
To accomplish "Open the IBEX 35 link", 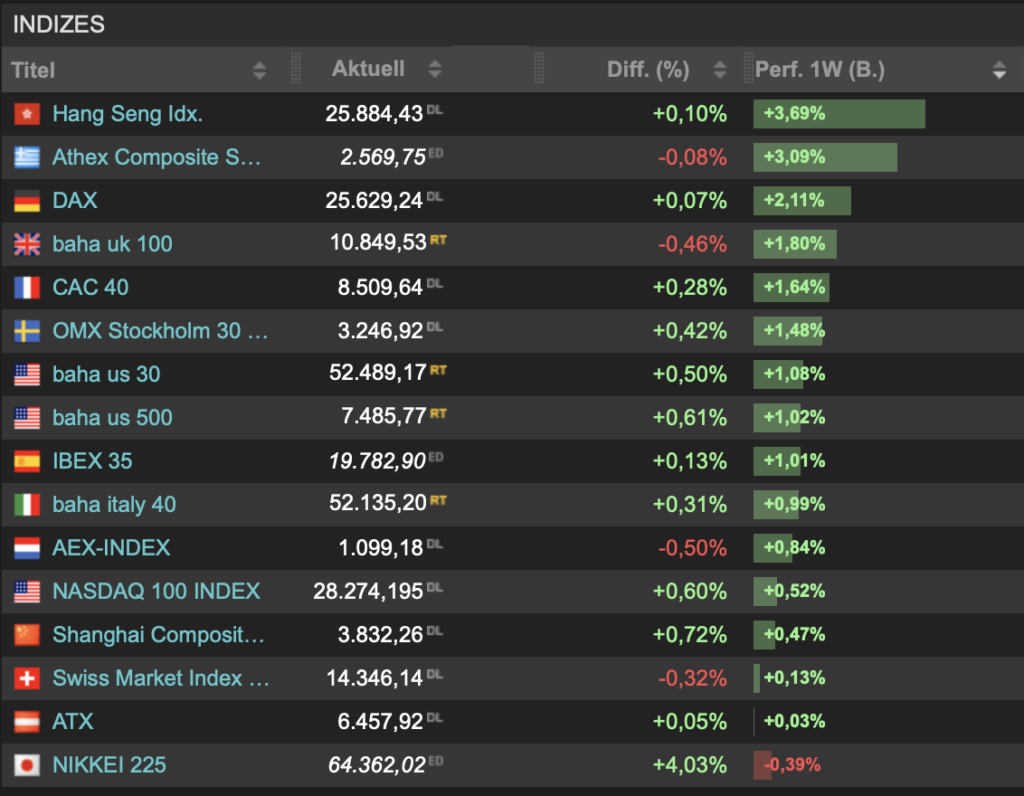I will coord(92,461).
